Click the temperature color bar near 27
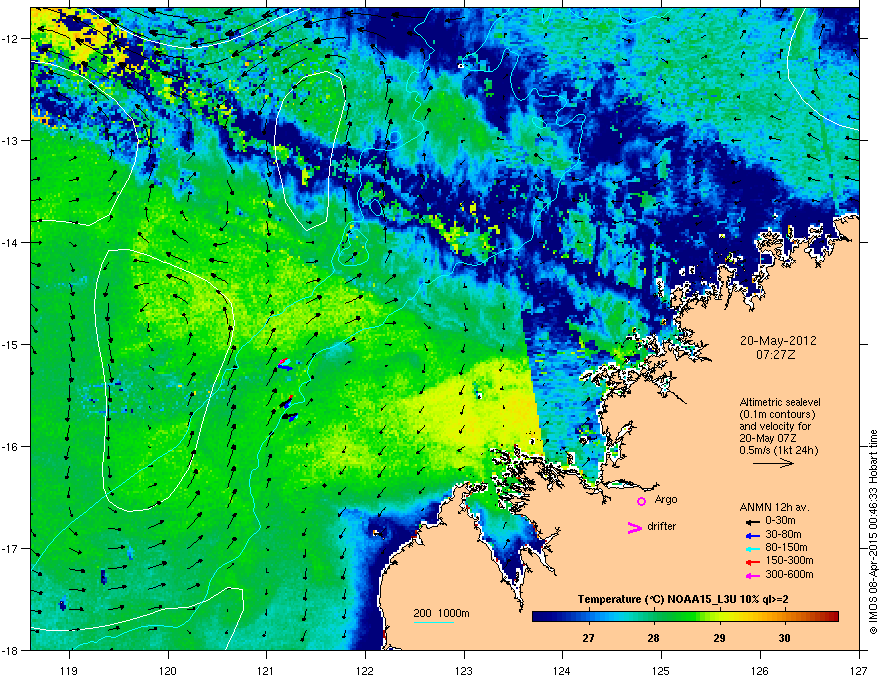The width and height of the screenshot is (880, 680). pos(588,617)
